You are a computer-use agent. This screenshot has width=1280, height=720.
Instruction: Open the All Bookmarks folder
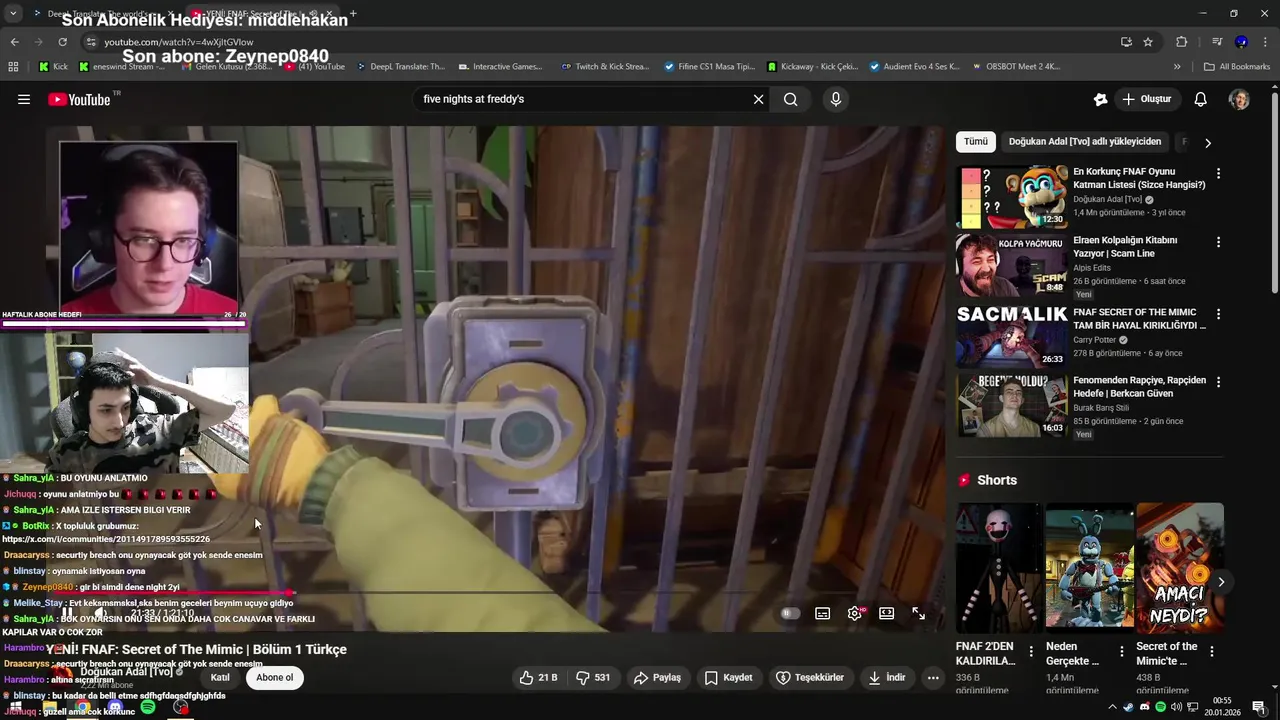(1237, 67)
